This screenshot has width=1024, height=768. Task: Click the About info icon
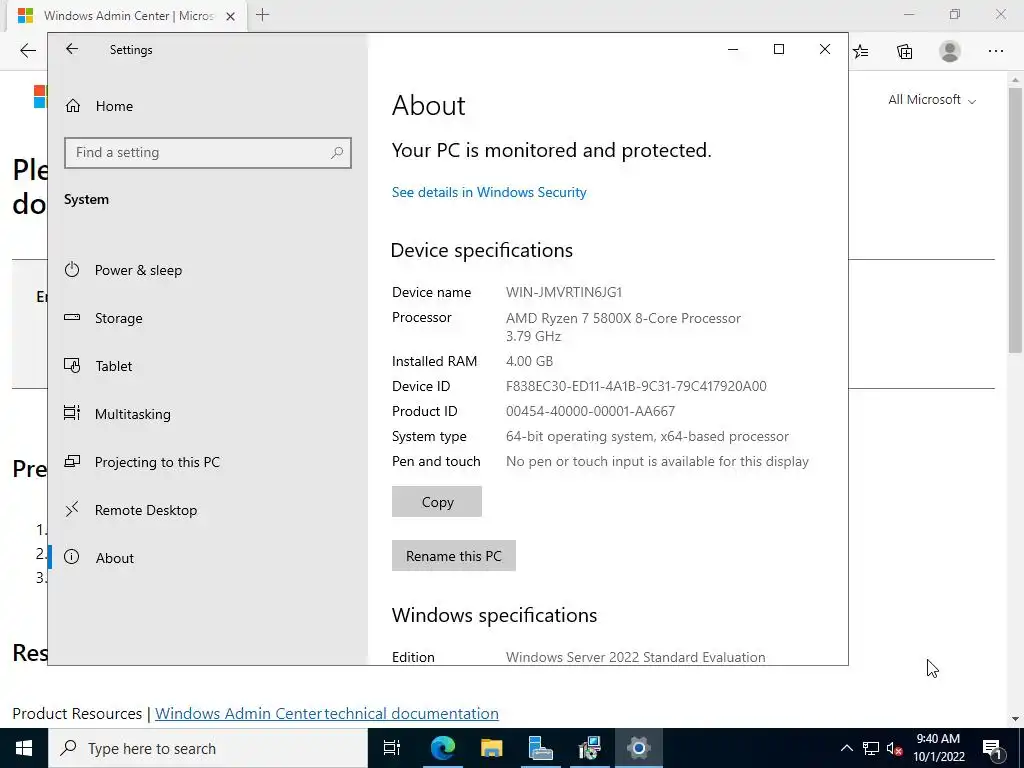click(72, 557)
